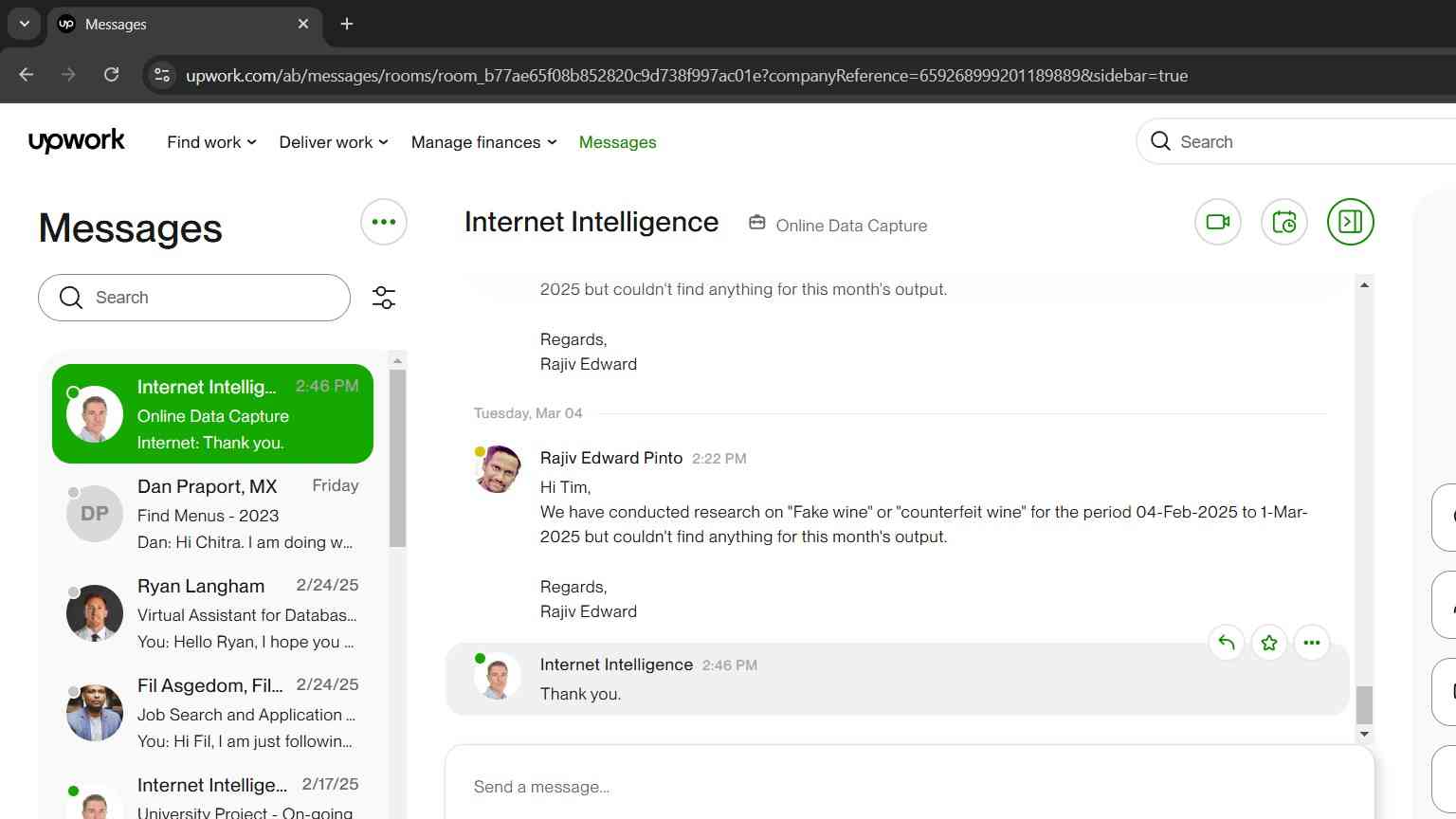Click the Thank you. message text

coord(581,694)
